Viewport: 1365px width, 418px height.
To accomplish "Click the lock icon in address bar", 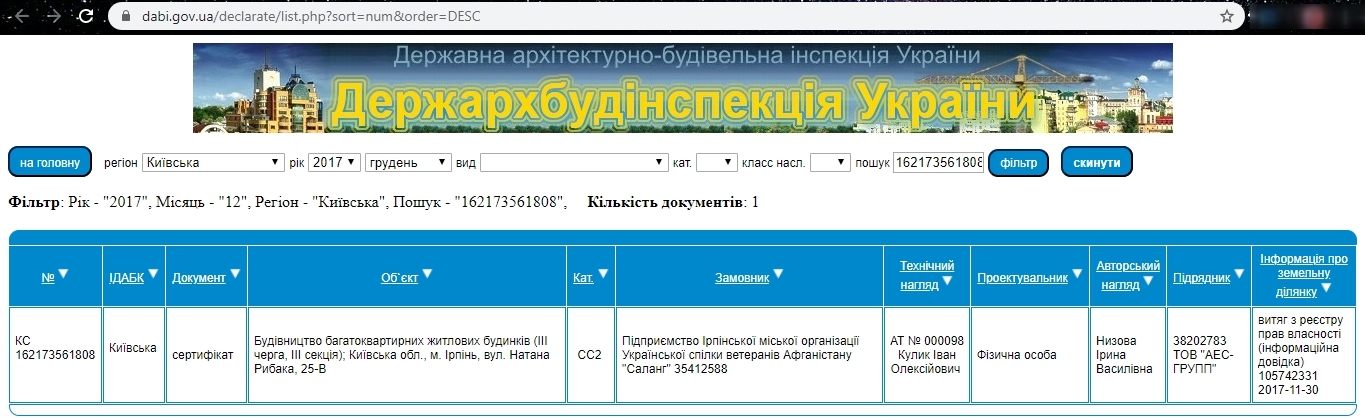I will 125,16.
